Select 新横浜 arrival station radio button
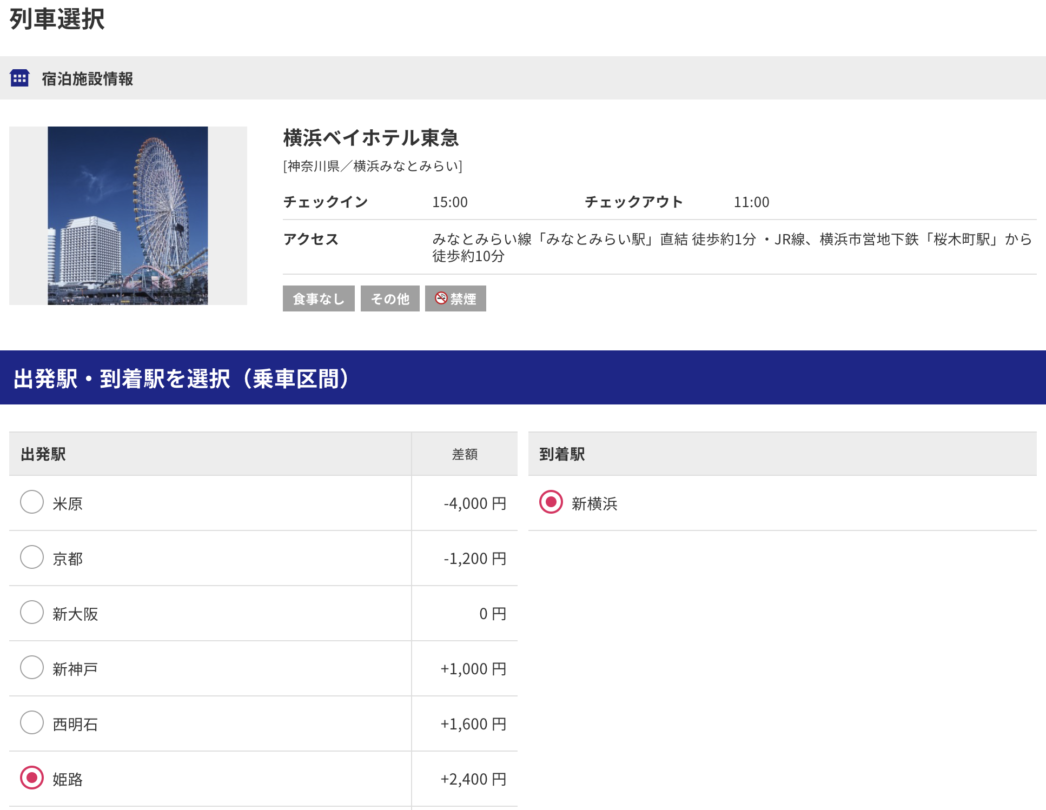 (550, 502)
